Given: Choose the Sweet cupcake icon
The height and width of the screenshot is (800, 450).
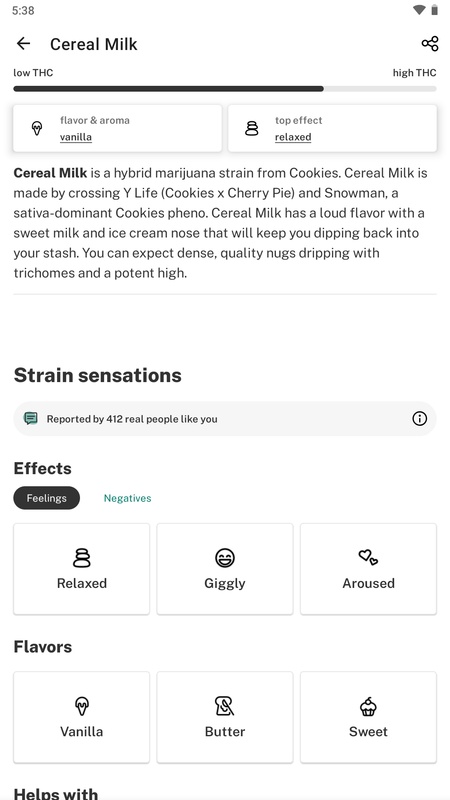Looking at the screenshot, I should point(368,707).
